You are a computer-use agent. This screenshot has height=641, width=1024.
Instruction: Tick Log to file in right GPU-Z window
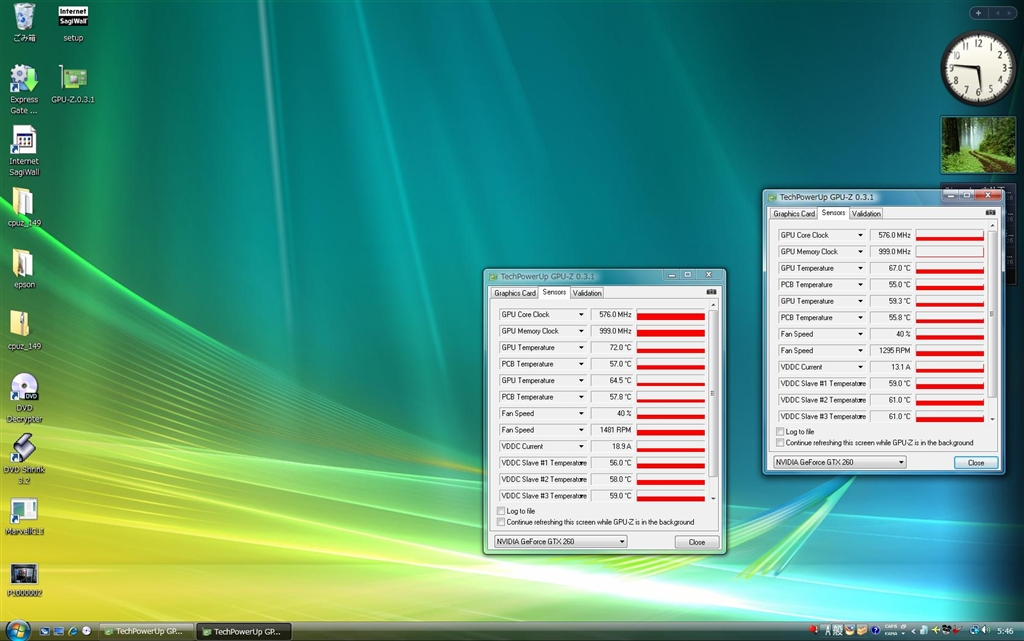pyautogui.click(x=780, y=432)
